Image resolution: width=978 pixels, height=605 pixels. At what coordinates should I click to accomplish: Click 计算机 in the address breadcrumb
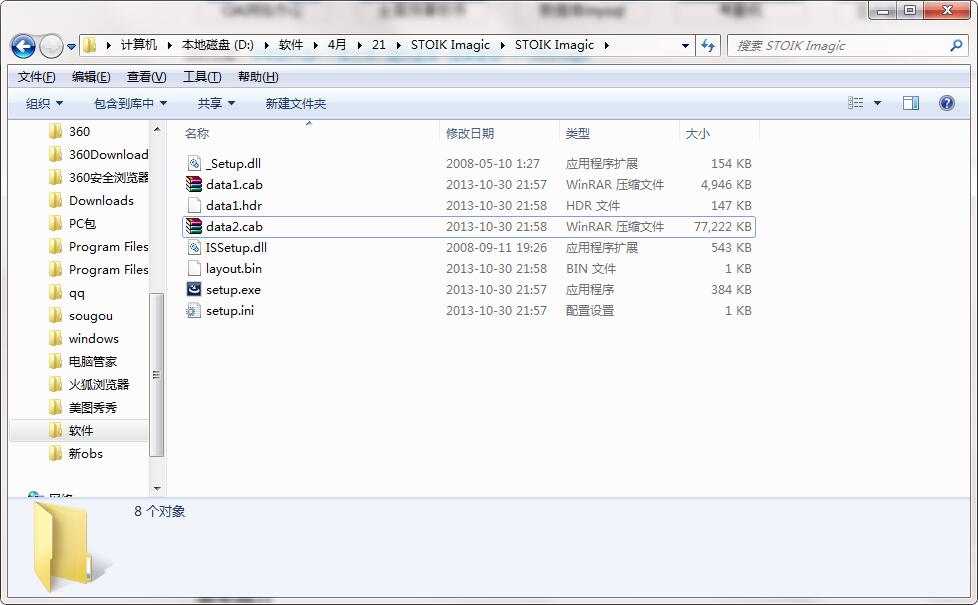[138, 45]
